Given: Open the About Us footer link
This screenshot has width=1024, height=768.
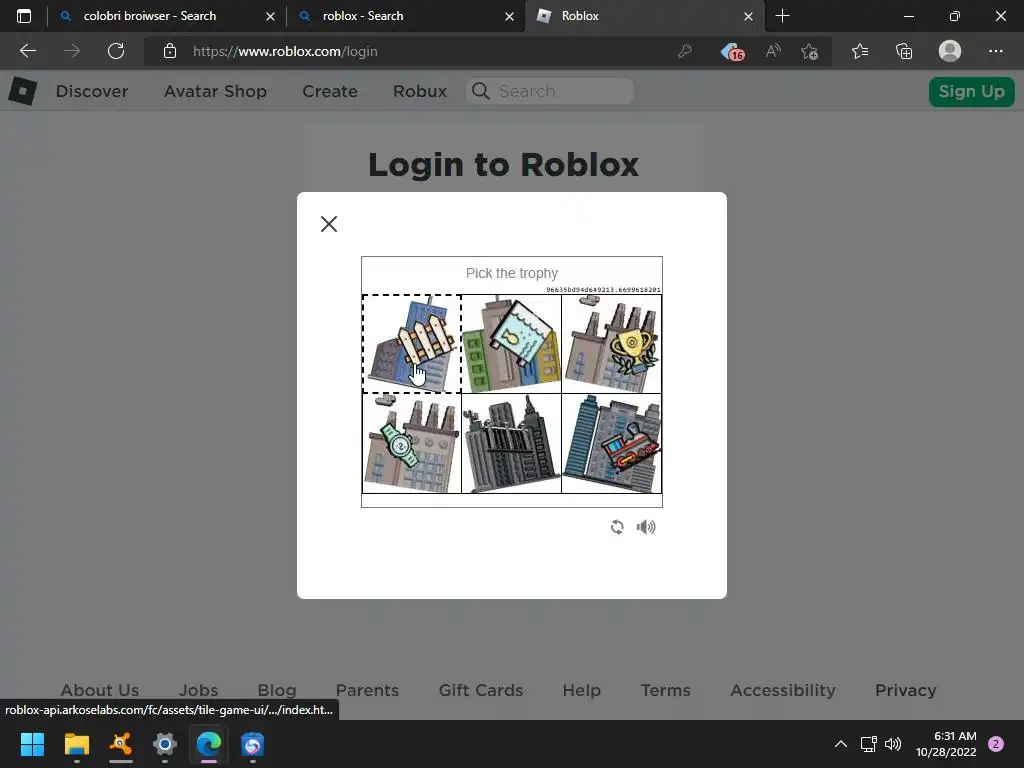Looking at the screenshot, I should pos(99,690).
